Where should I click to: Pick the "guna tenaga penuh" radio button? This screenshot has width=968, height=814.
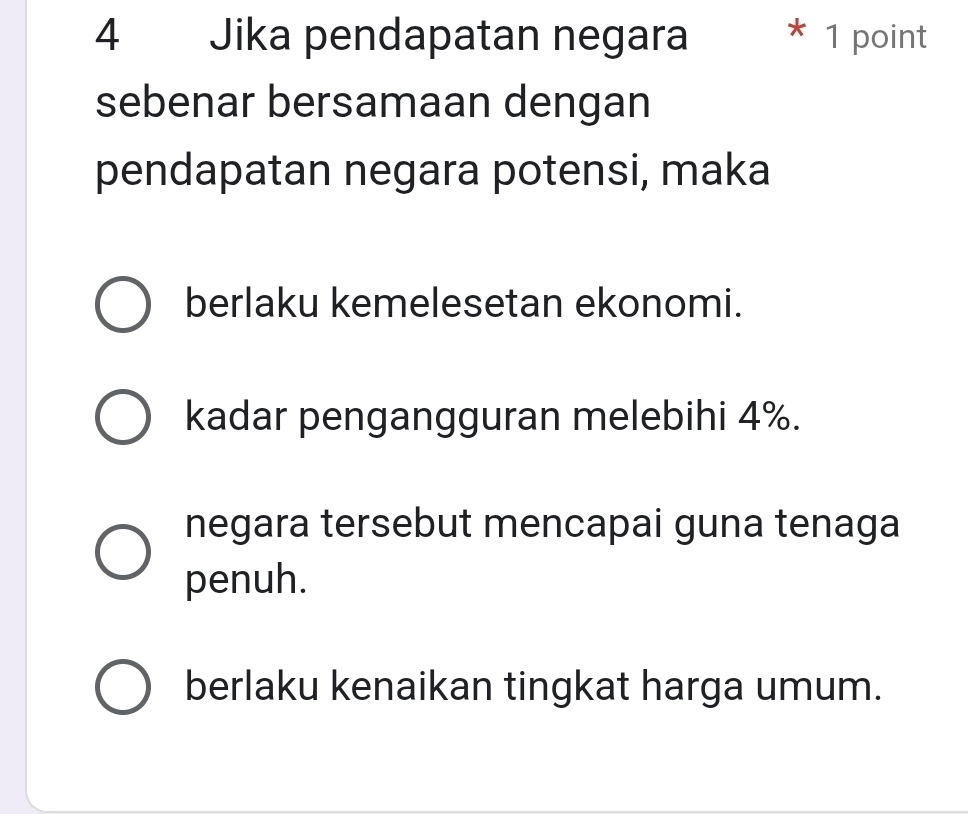pyautogui.click(x=125, y=551)
